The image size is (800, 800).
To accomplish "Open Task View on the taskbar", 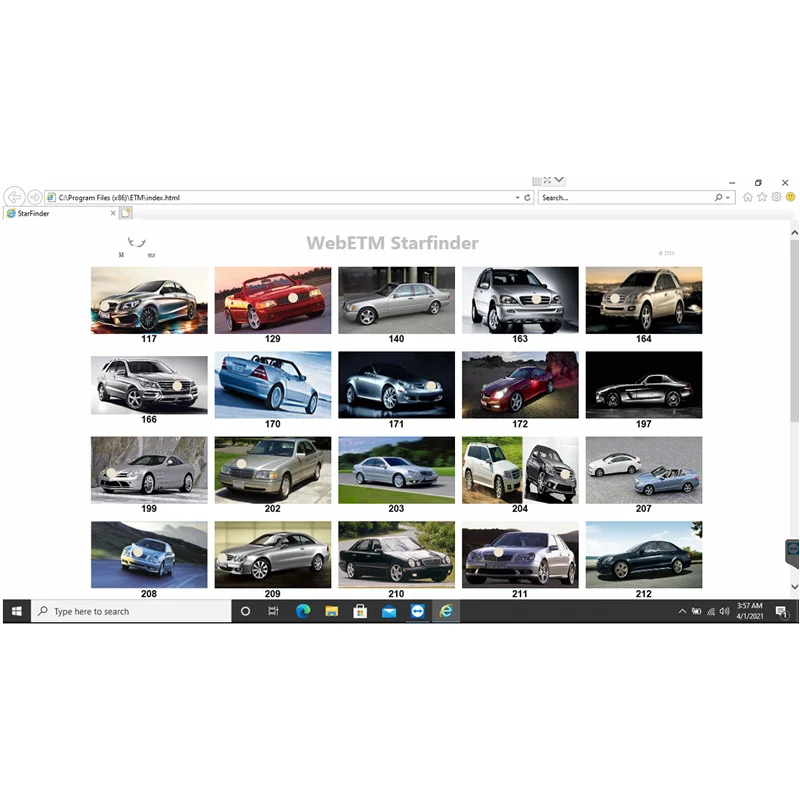I will 273,611.
